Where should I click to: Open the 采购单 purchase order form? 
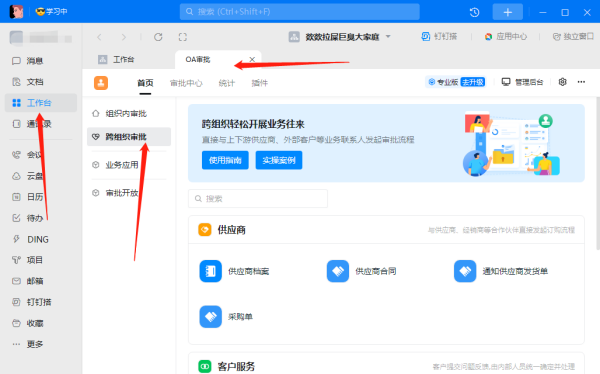226,317
